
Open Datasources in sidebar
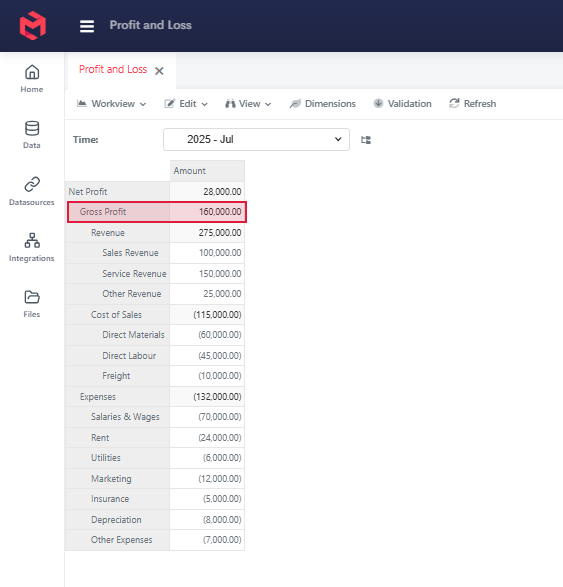pyautogui.click(x=32, y=191)
